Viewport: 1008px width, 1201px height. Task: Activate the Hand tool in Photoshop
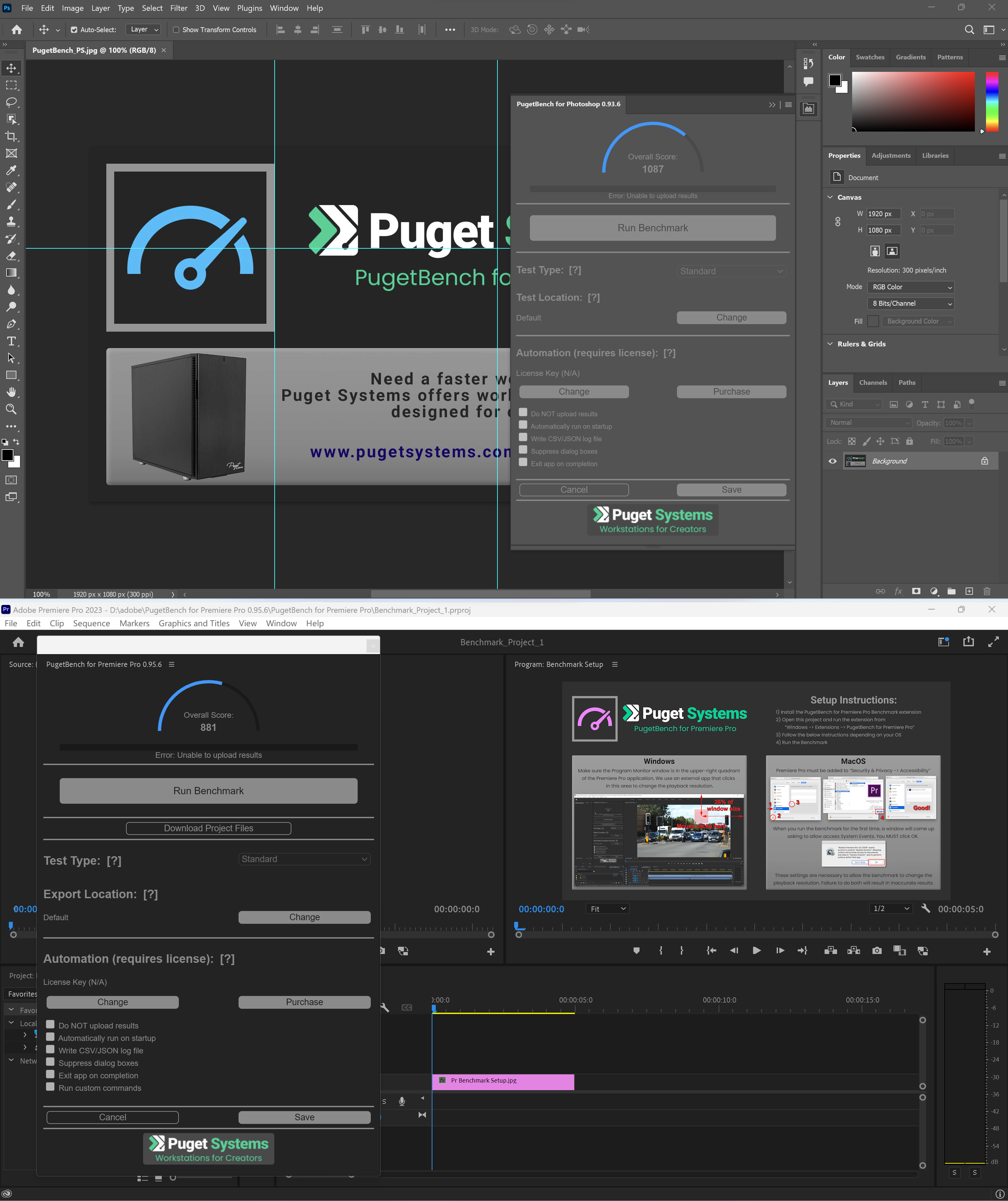11,392
